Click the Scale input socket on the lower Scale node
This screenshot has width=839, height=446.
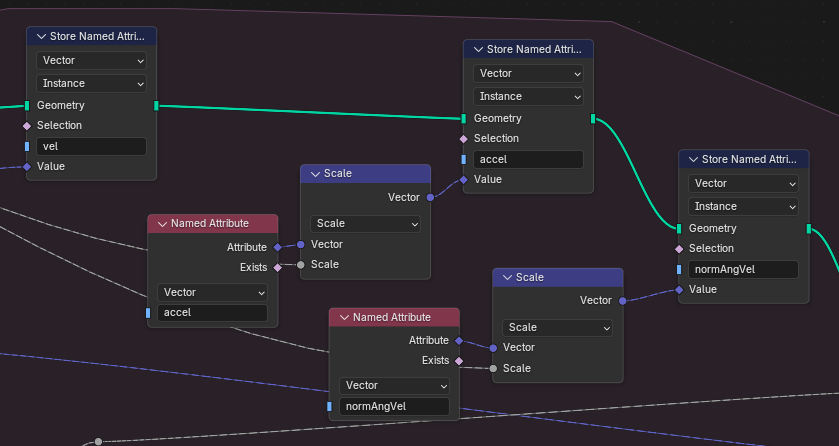click(493, 368)
